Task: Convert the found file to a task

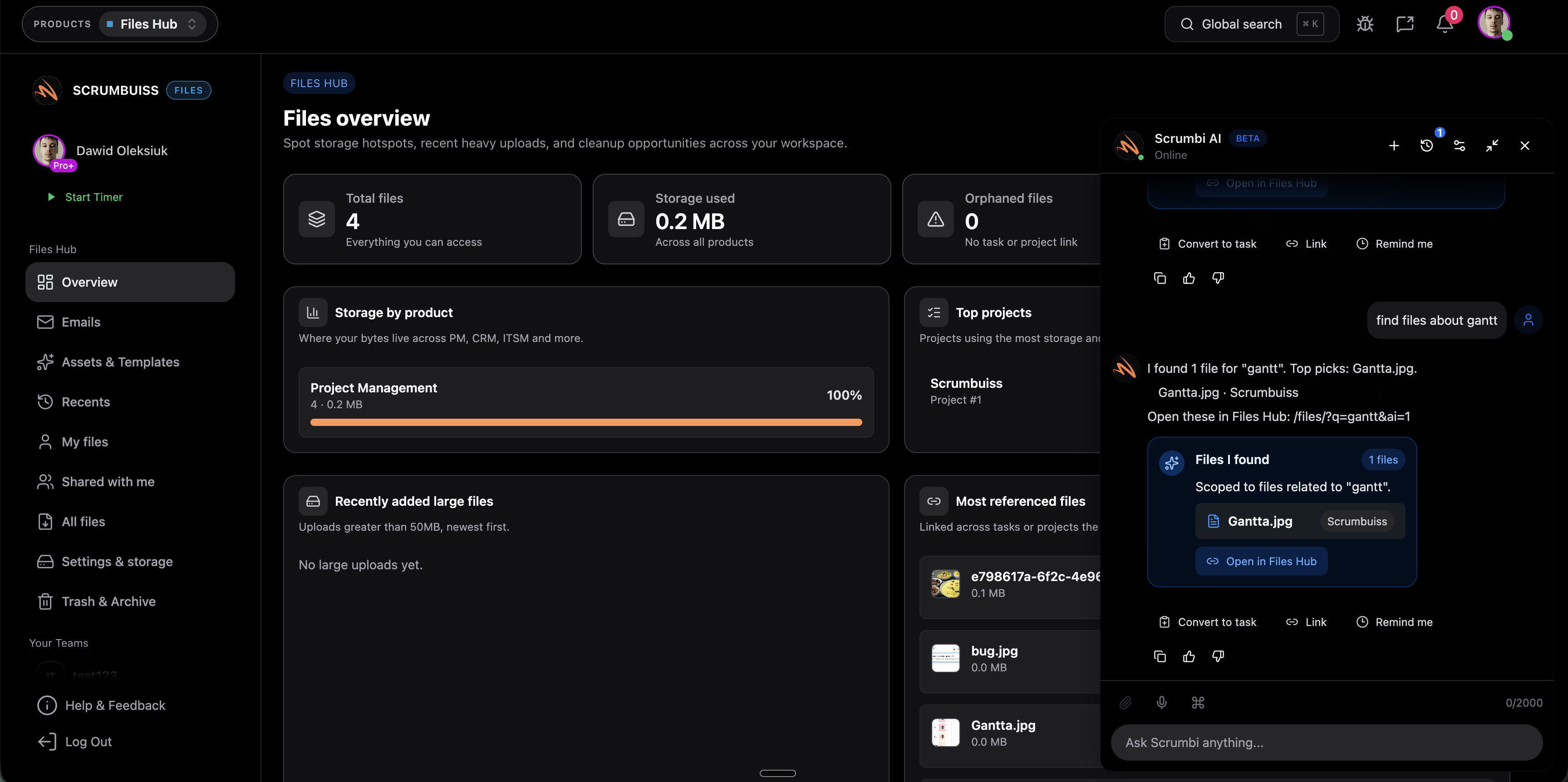Action: coord(1207,621)
